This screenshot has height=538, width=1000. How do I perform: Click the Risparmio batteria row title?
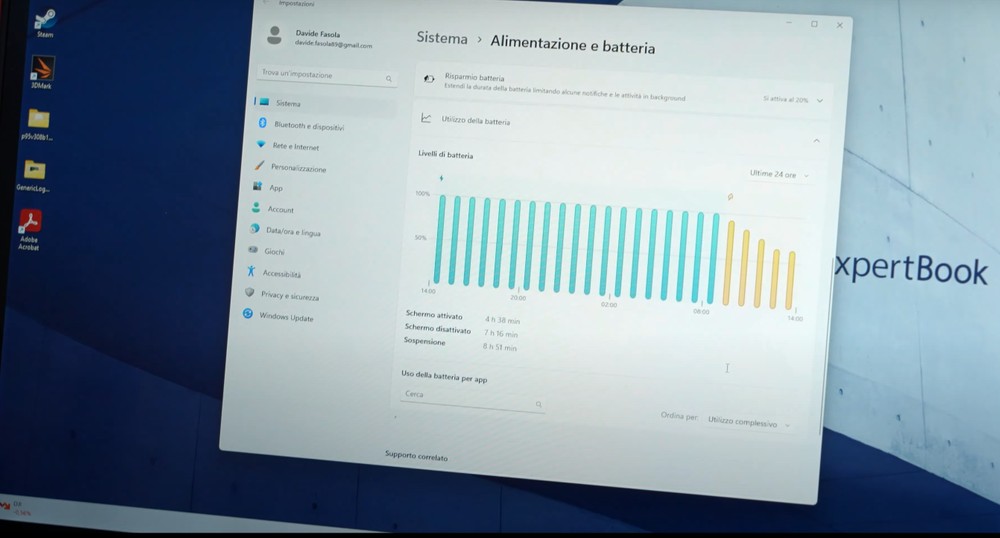coord(474,78)
